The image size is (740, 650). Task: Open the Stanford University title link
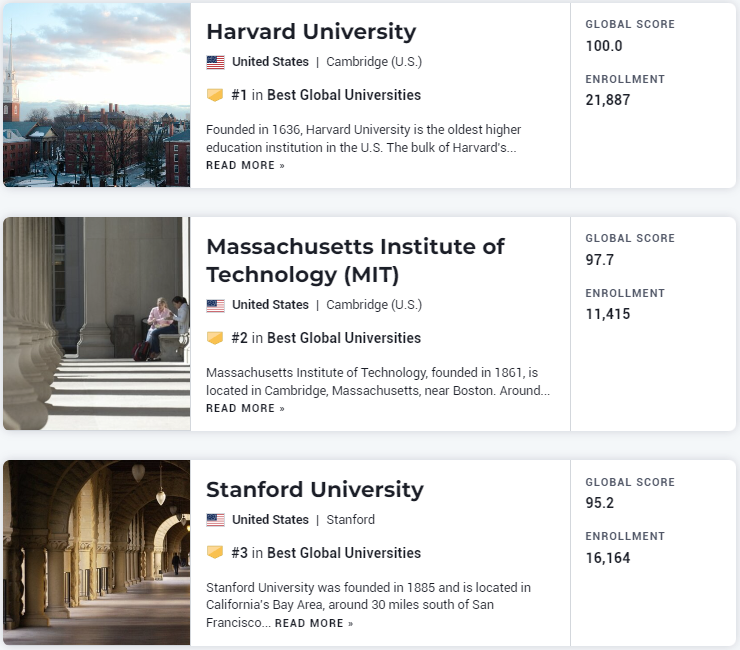(315, 490)
